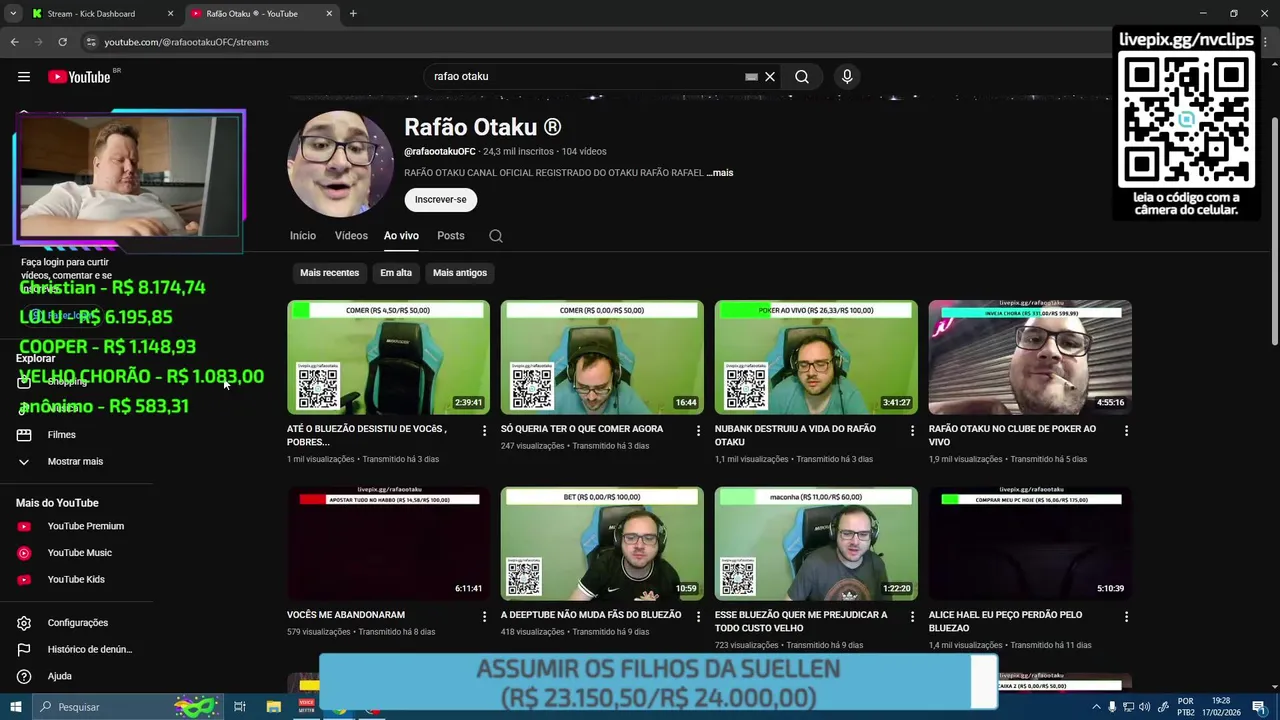1280x720 pixels.
Task: Switch to Posts channel tab
Action: pos(451,236)
